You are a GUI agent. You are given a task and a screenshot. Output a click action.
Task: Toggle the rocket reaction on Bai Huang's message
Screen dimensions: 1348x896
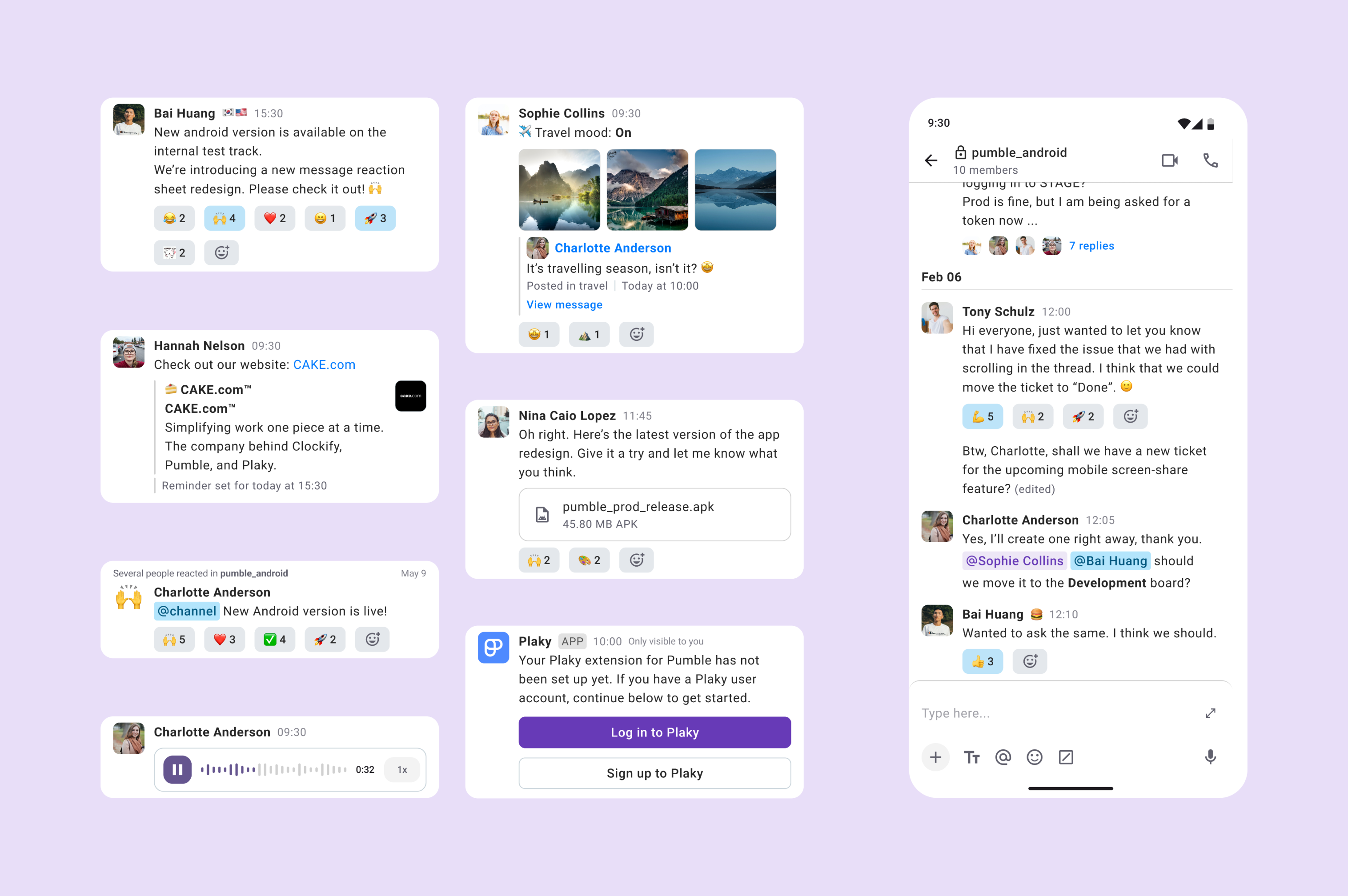click(x=375, y=218)
